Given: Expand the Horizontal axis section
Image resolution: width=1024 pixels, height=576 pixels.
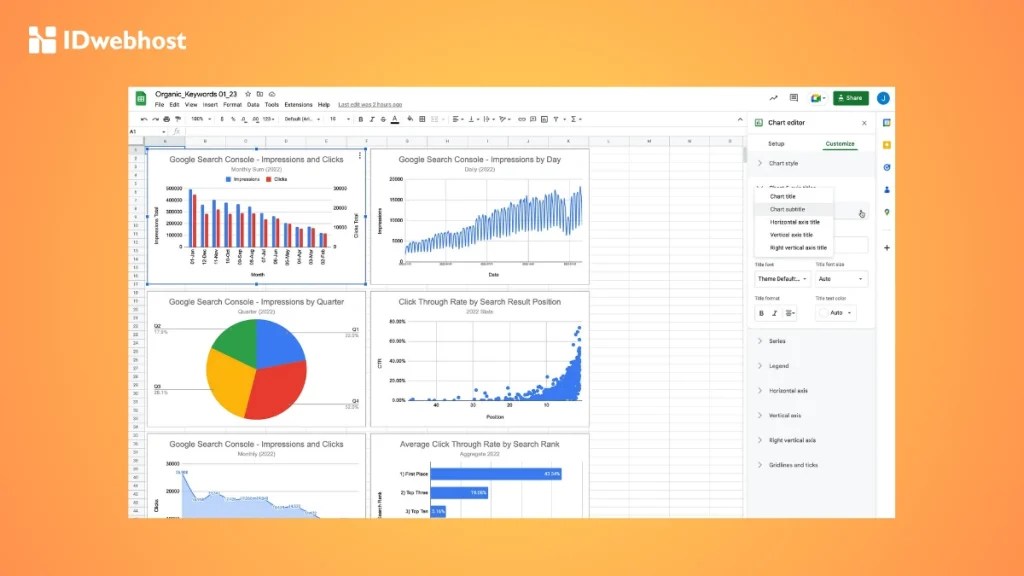Looking at the screenshot, I should [810, 391].
